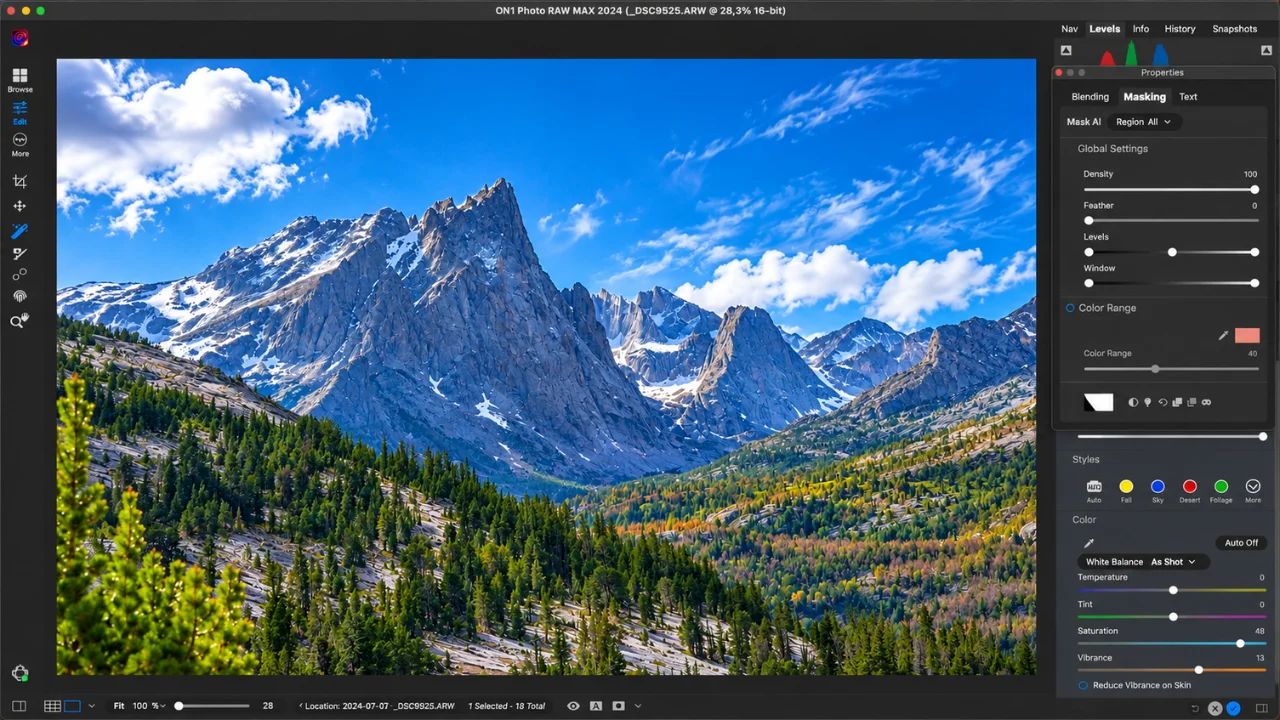Select single image view icon
The width and height of the screenshot is (1280, 720).
pyautogui.click(x=72, y=706)
